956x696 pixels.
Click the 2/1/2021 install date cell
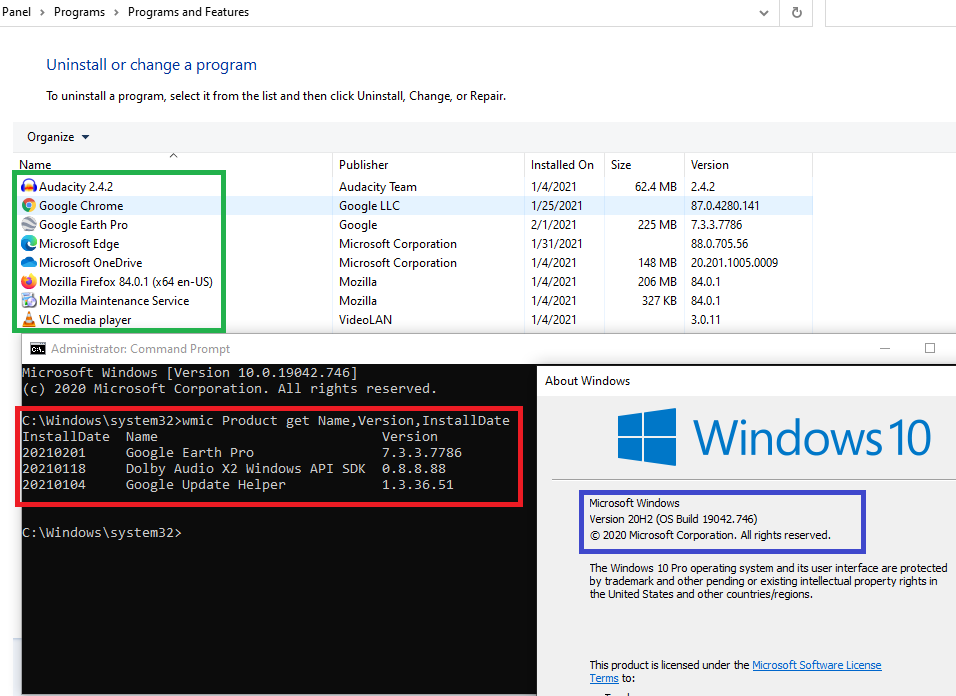(x=553, y=224)
